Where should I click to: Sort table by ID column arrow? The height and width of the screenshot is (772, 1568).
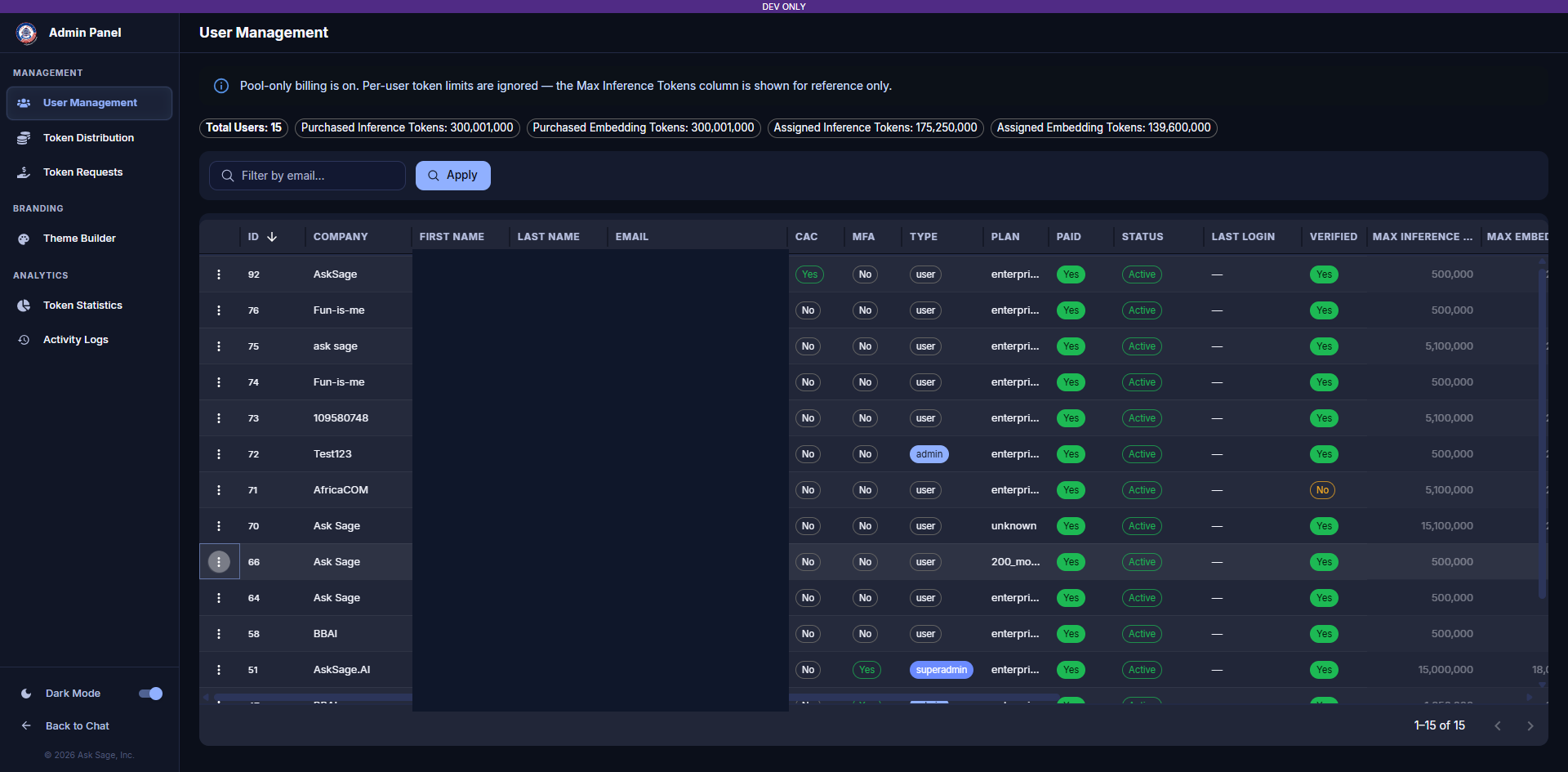point(272,237)
